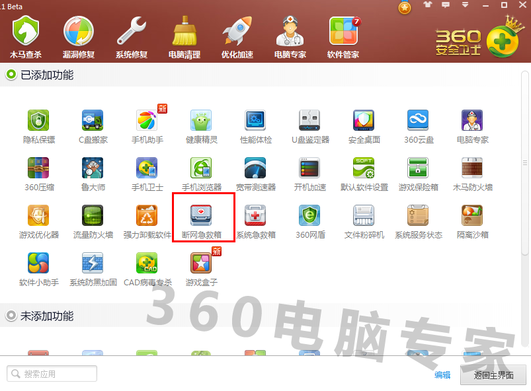Open the title bar dropdown menu arrow
This screenshot has height=391, width=531.
tap(465, 5)
